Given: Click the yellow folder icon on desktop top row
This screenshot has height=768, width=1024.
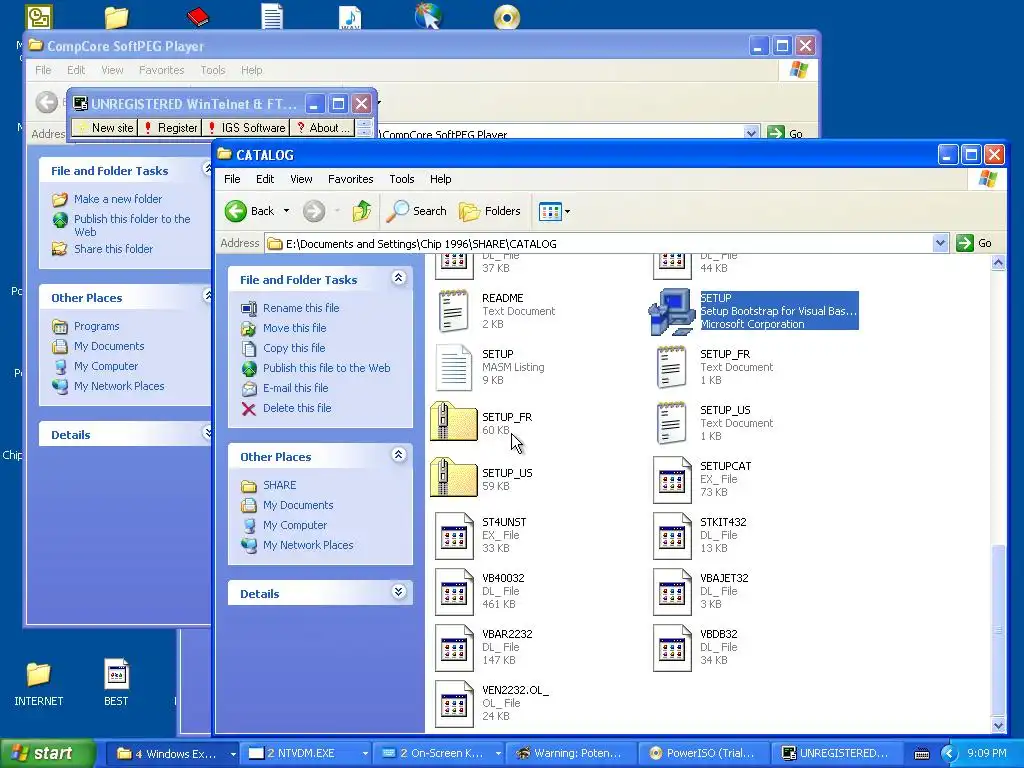Looking at the screenshot, I should click(116, 17).
